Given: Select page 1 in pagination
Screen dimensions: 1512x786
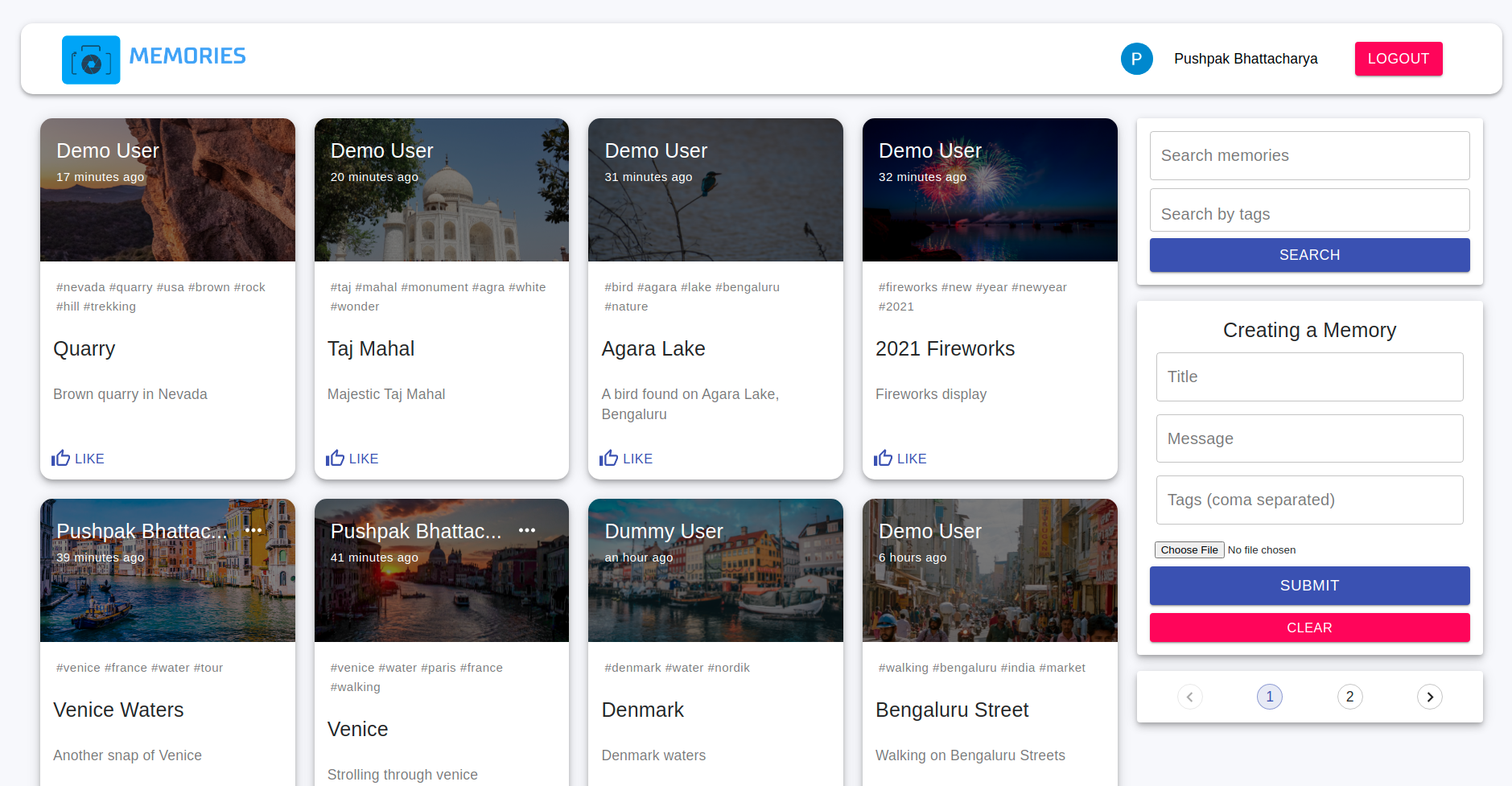Looking at the screenshot, I should pos(1270,697).
